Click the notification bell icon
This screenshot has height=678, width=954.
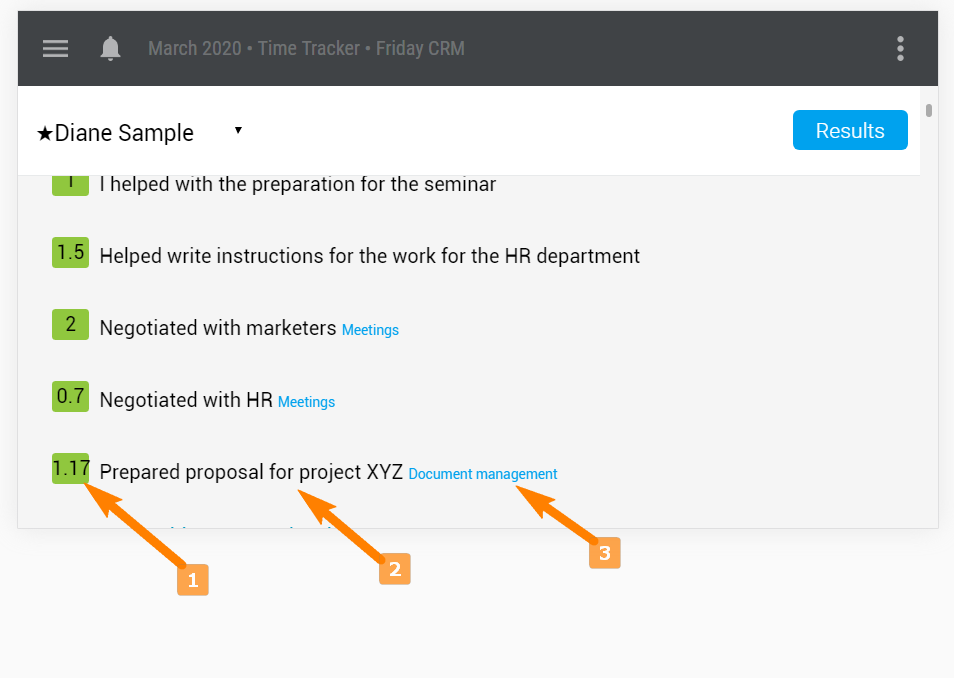tap(110, 48)
